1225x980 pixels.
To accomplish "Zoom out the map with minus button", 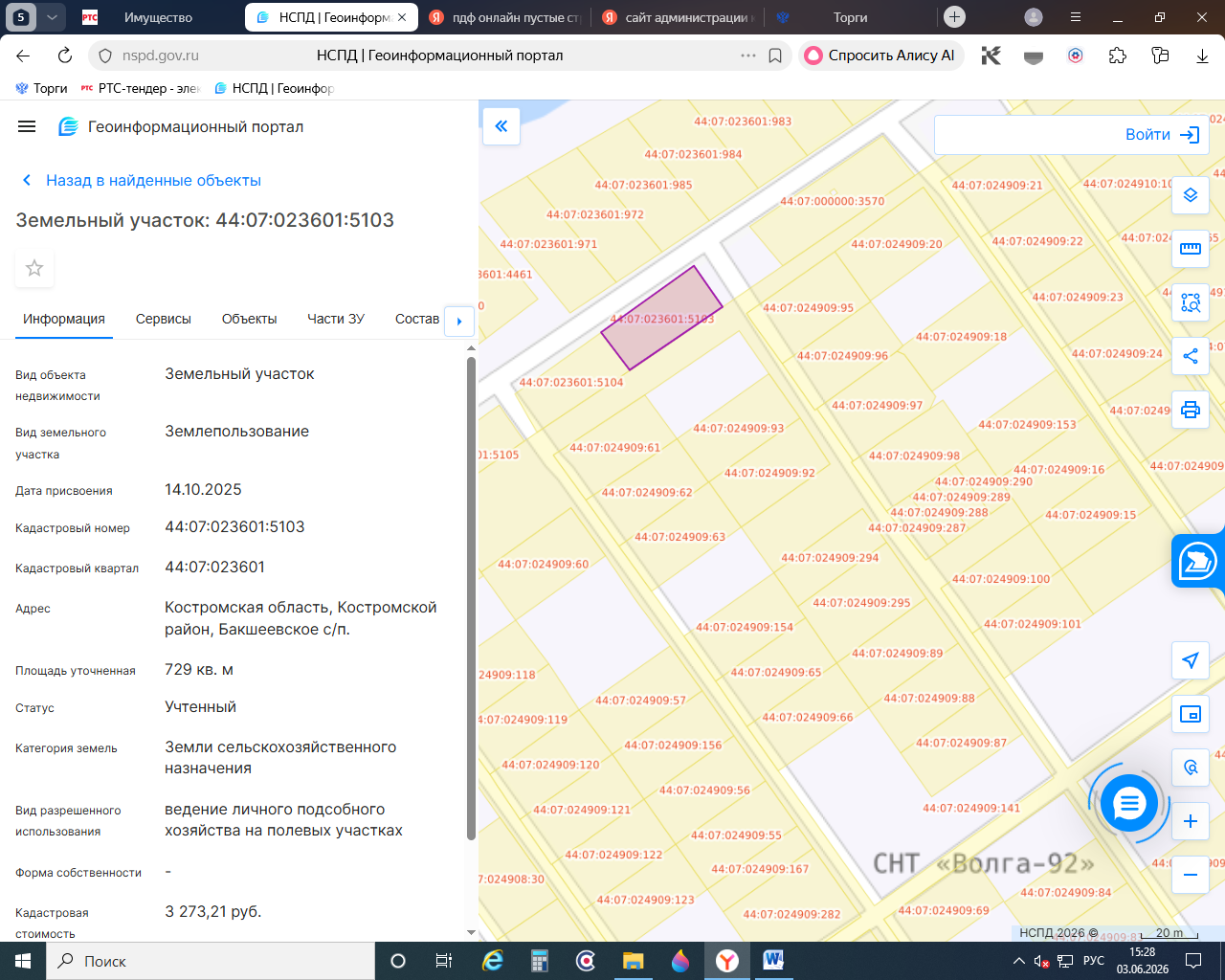I will pyautogui.click(x=1191, y=875).
